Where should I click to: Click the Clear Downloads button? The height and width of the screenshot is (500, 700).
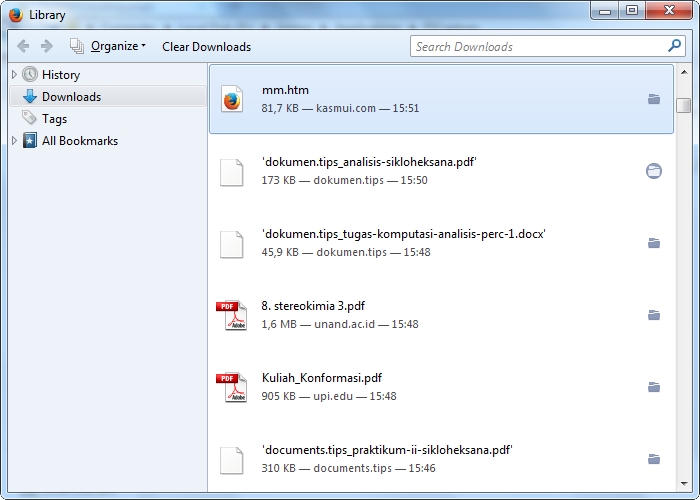pyautogui.click(x=206, y=46)
